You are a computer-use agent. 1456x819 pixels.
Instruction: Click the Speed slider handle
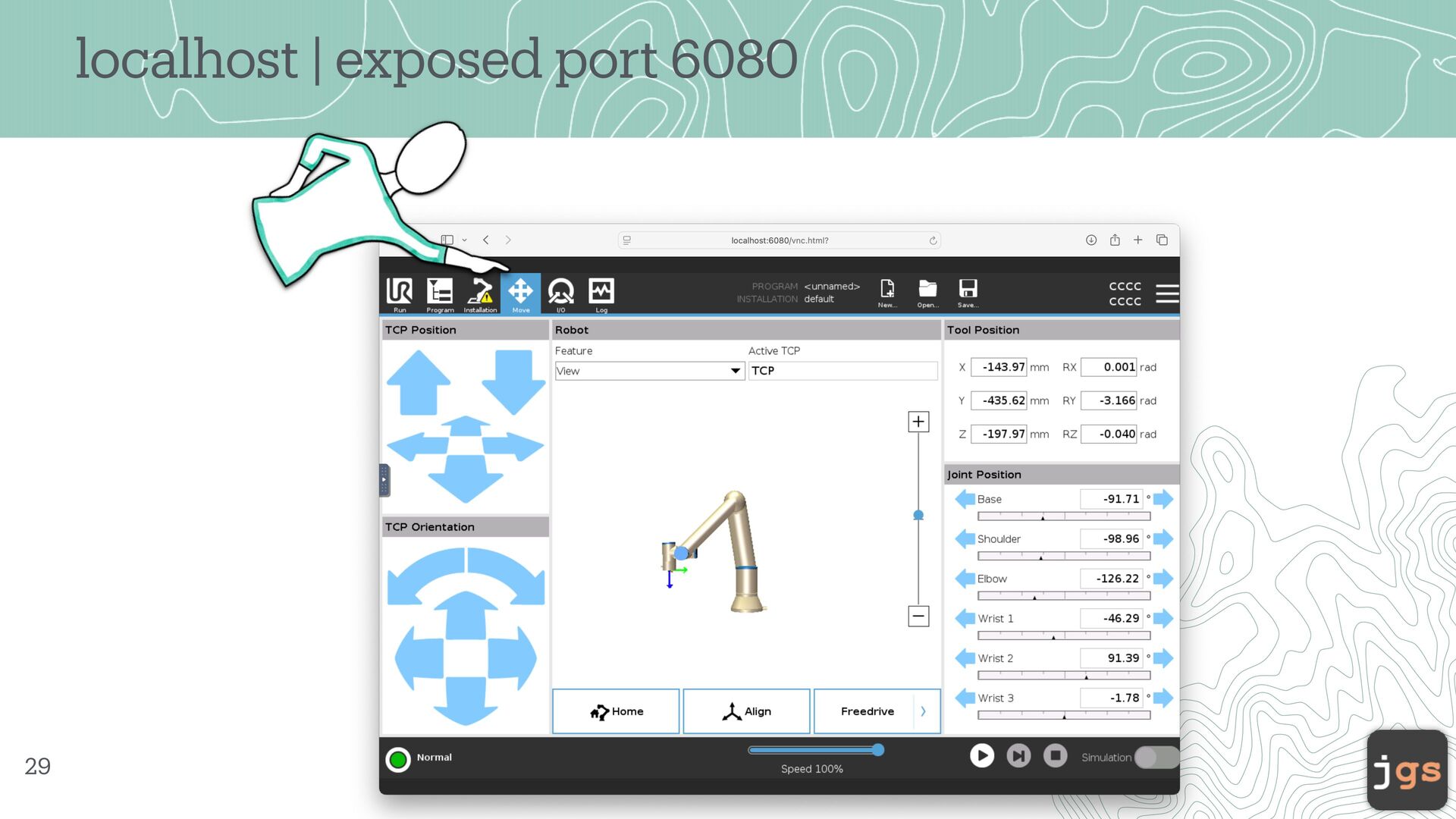point(878,750)
